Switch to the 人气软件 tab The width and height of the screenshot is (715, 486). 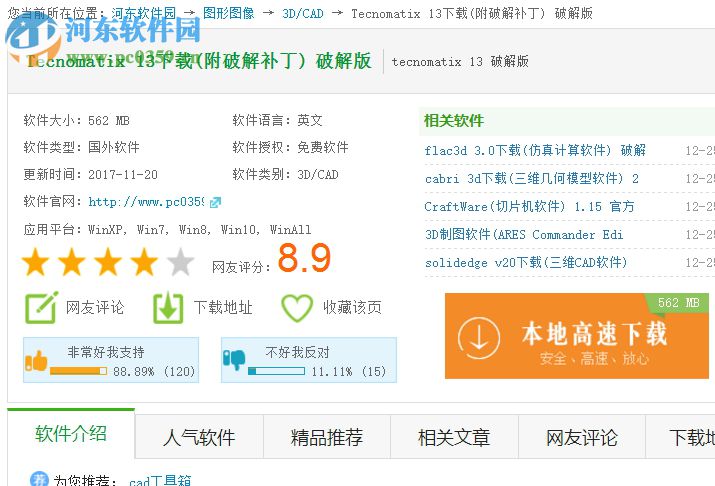pos(199,437)
